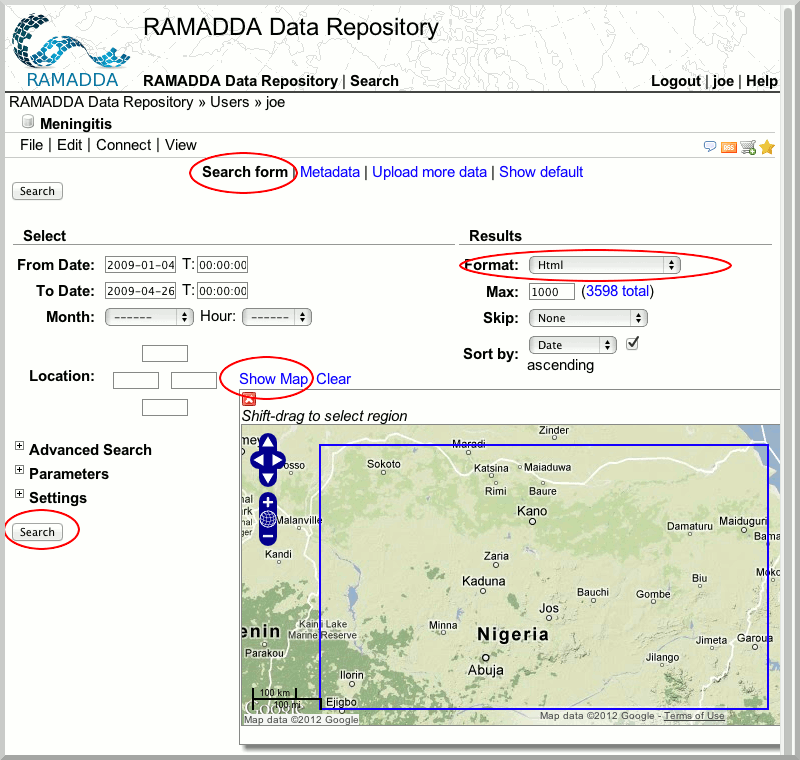800x760 pixels.
Task: Click the RSS feed icon
Action: tap(729, 147)
